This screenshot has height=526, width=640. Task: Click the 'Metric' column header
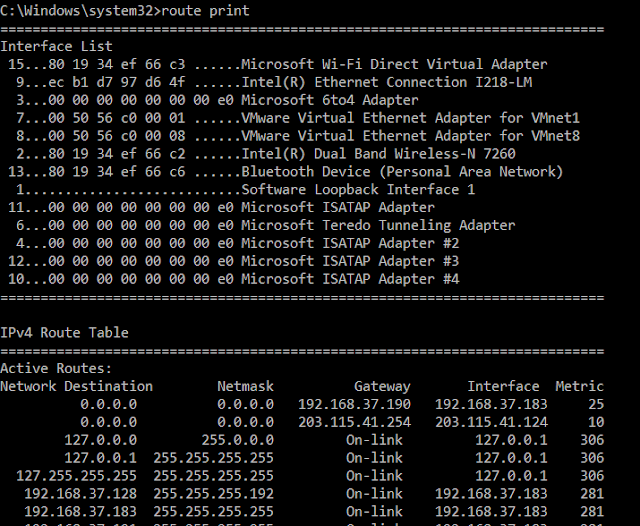579,386
